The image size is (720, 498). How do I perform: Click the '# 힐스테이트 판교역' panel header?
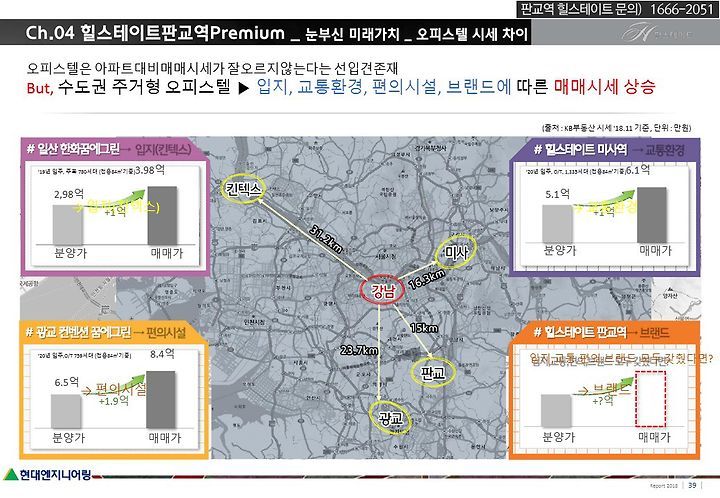pyautogui.click(x=580, y=332)
